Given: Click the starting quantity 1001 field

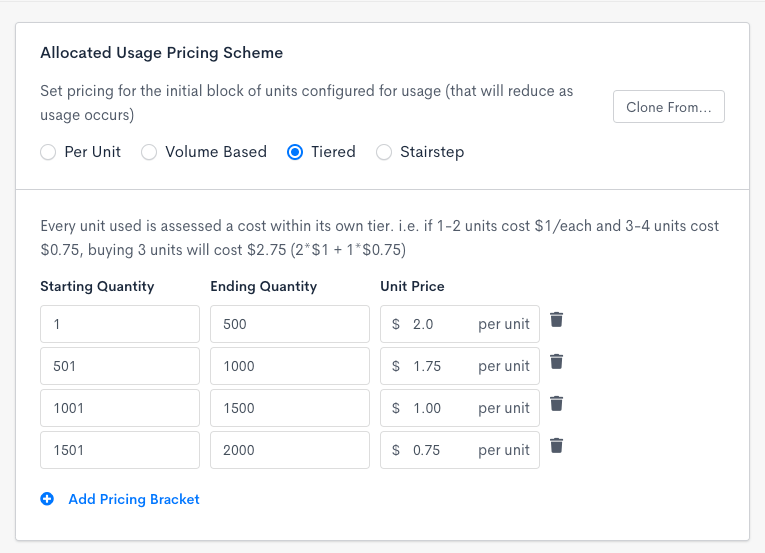Looking at the screenshot, I should pos(120,408).
